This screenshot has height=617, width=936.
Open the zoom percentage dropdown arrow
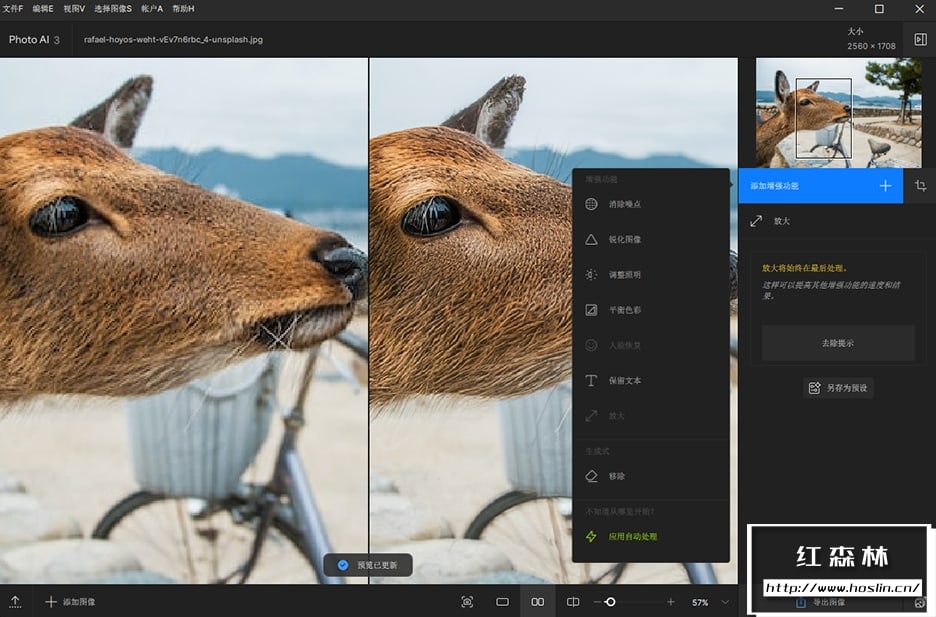725,602
